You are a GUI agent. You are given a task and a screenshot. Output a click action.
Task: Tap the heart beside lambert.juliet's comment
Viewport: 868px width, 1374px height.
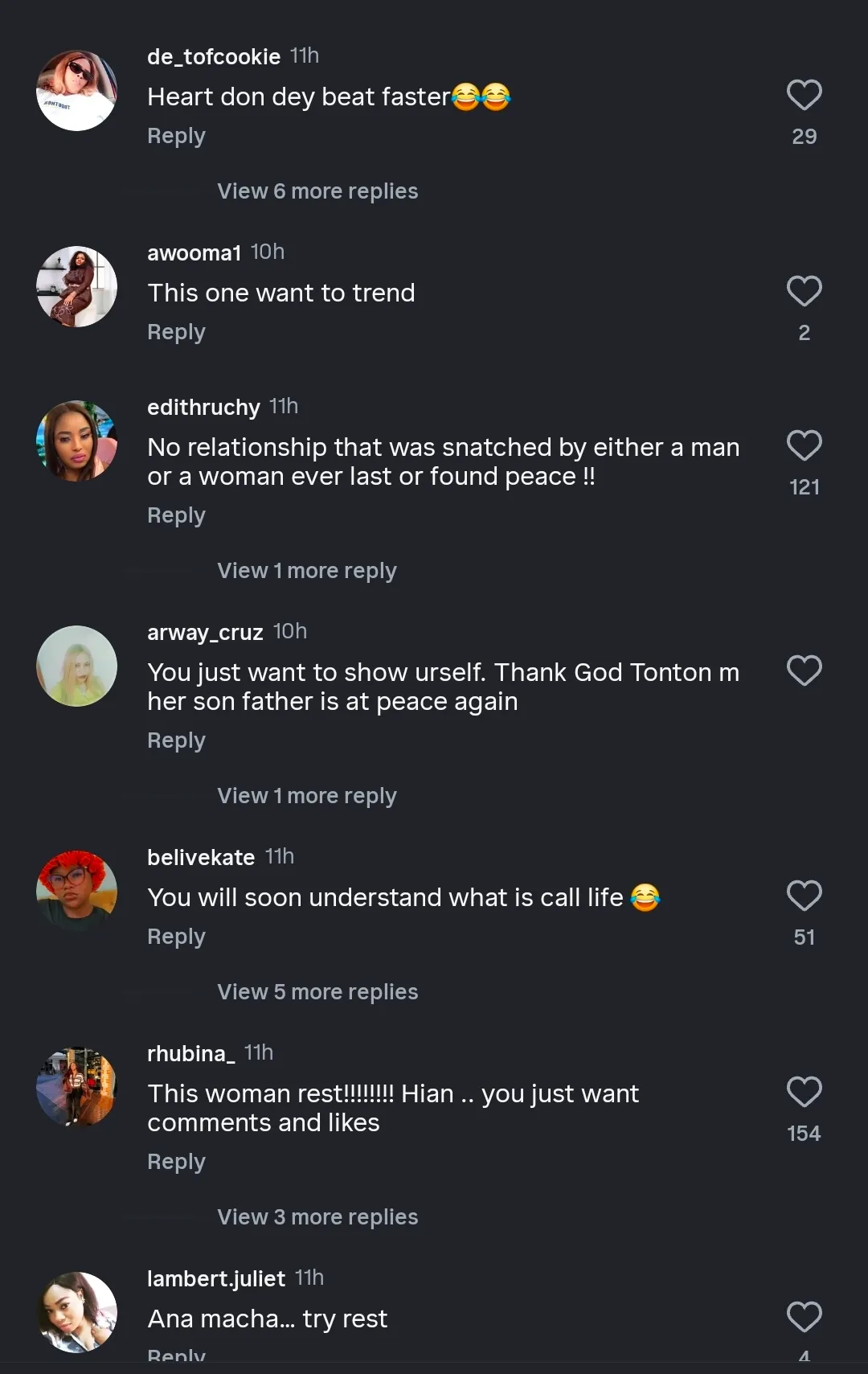(x=804, y=1317)
